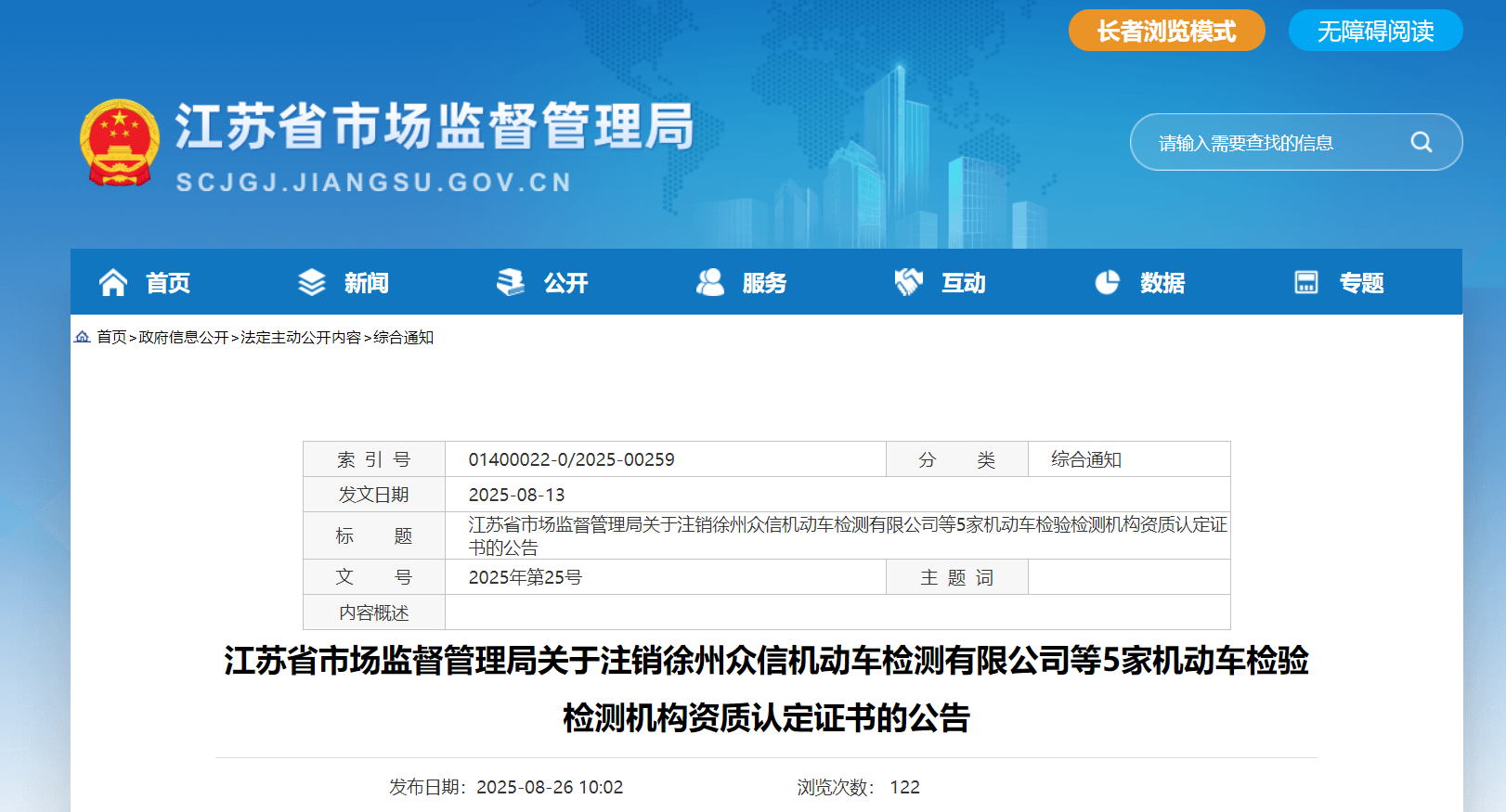
Task: Click the 发布日期 2025-08-26 10:02 text
Action: pyautogui.click(x=506, y=787)
